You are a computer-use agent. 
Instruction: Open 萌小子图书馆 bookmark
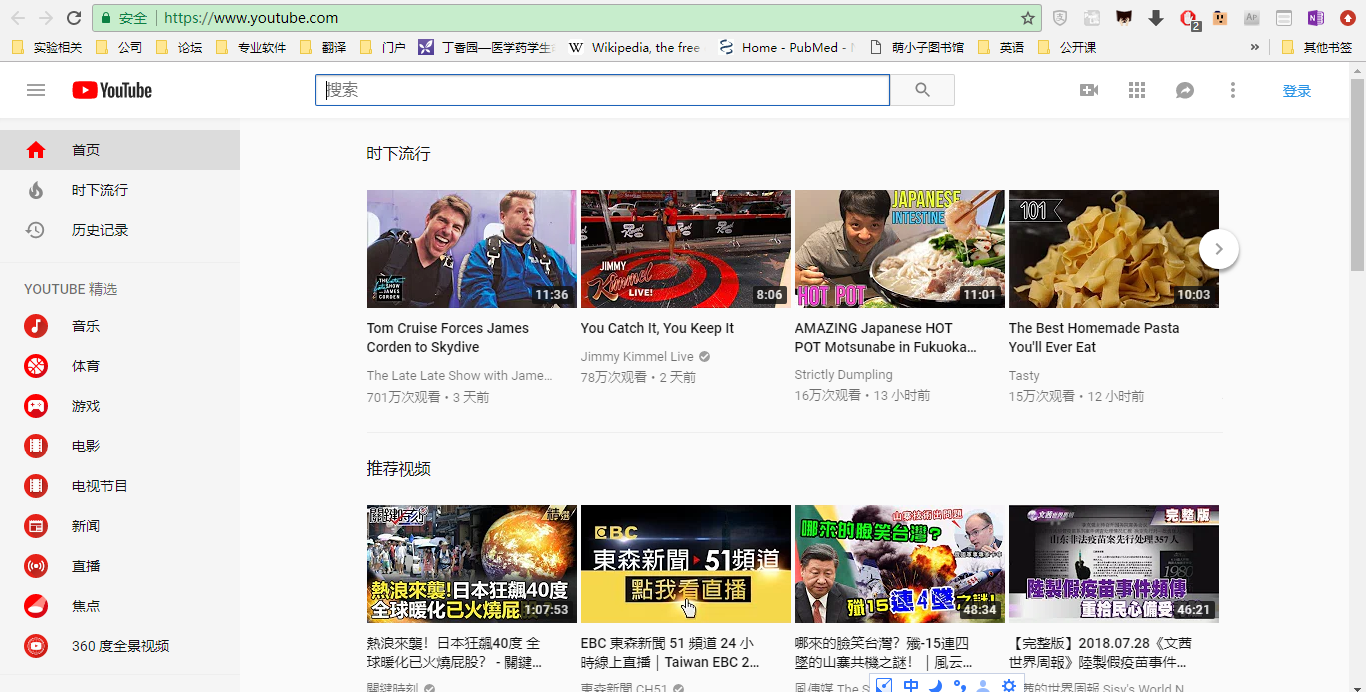pyautogui.click(x=917, y=47)
